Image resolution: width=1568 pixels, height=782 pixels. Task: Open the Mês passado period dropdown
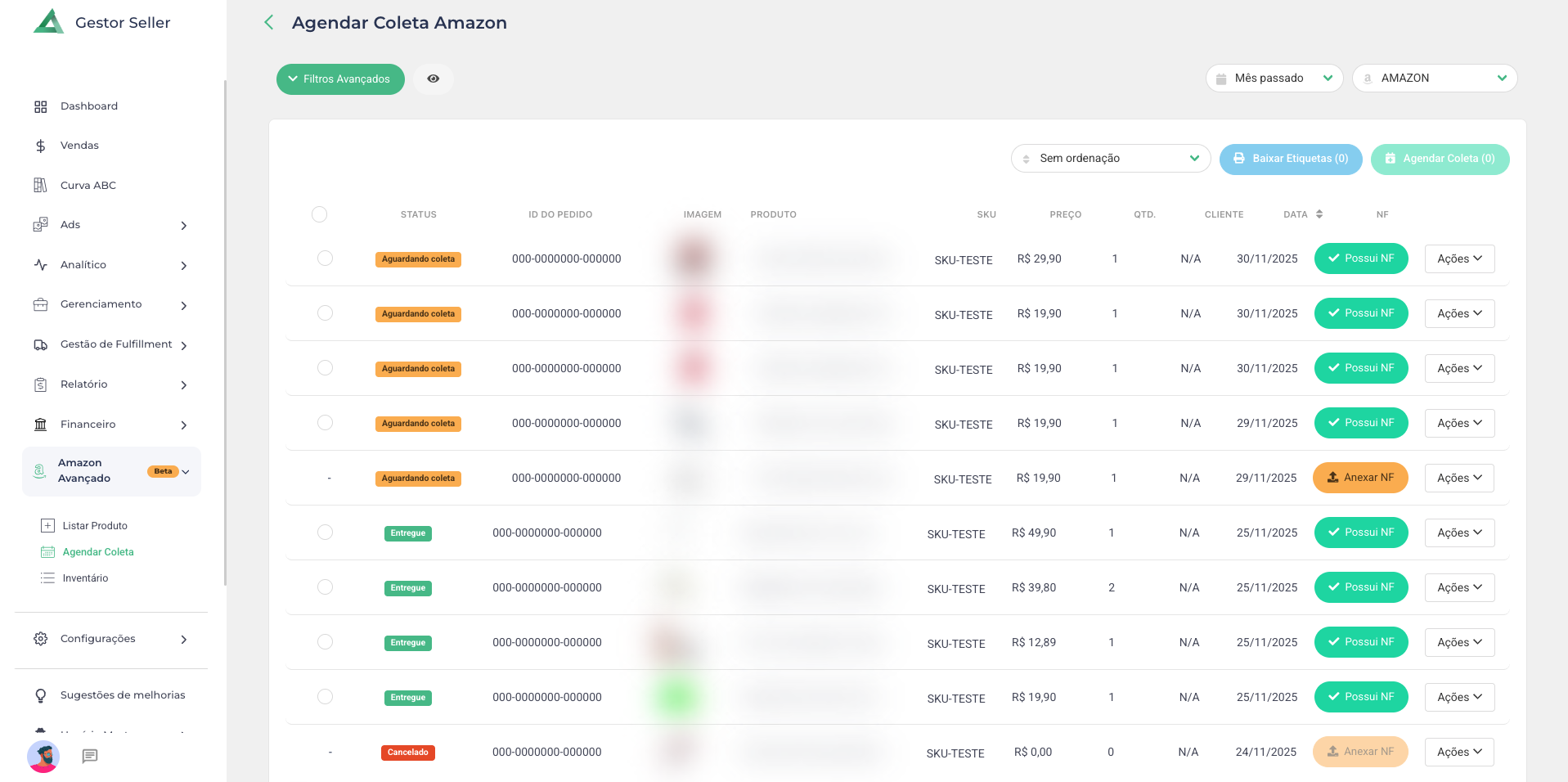(x=1274, y=79)
